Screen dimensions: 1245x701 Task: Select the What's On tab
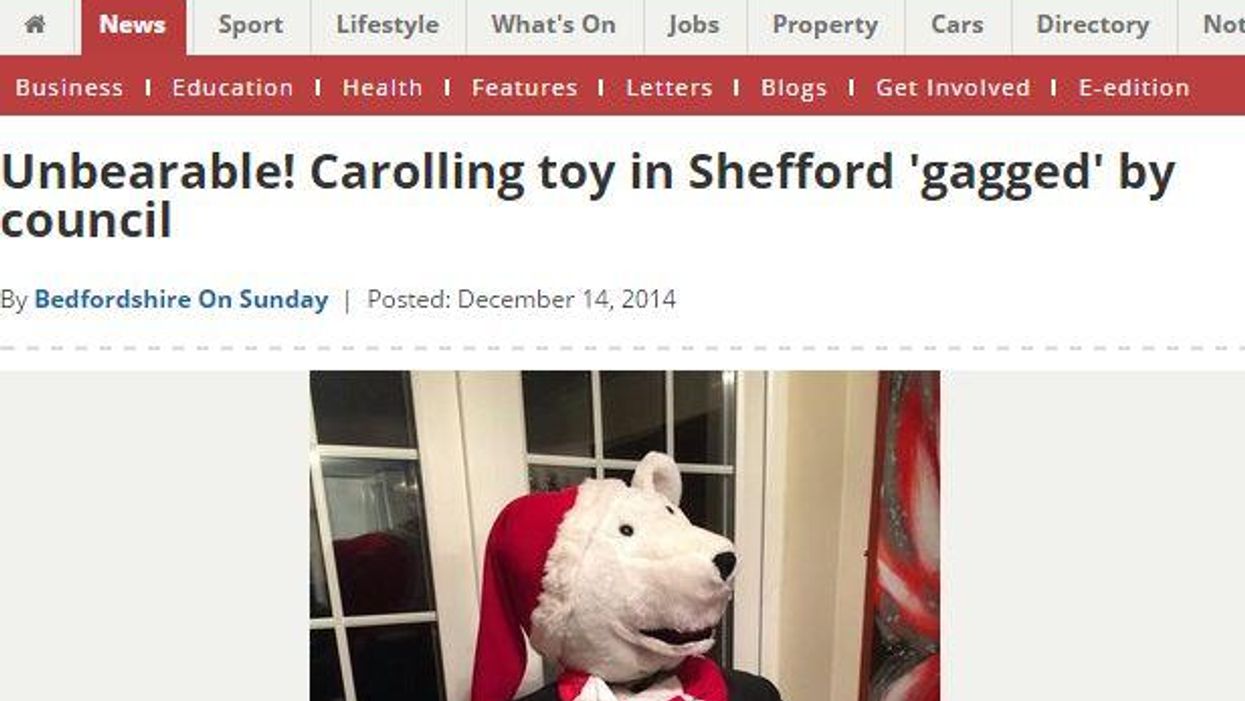tap(553, 26)
